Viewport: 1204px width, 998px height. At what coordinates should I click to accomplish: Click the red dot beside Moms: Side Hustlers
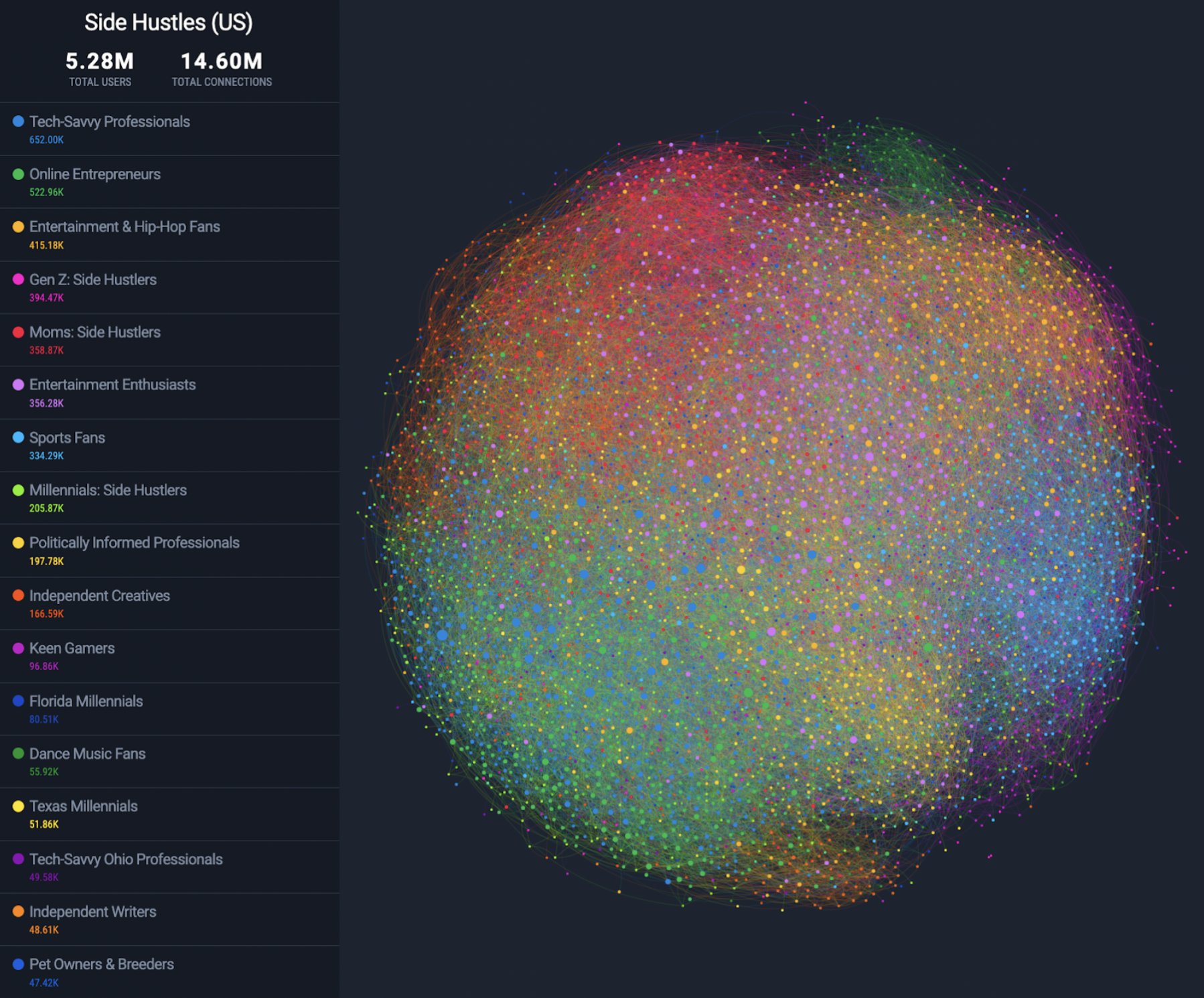click(x=18, y=332)
